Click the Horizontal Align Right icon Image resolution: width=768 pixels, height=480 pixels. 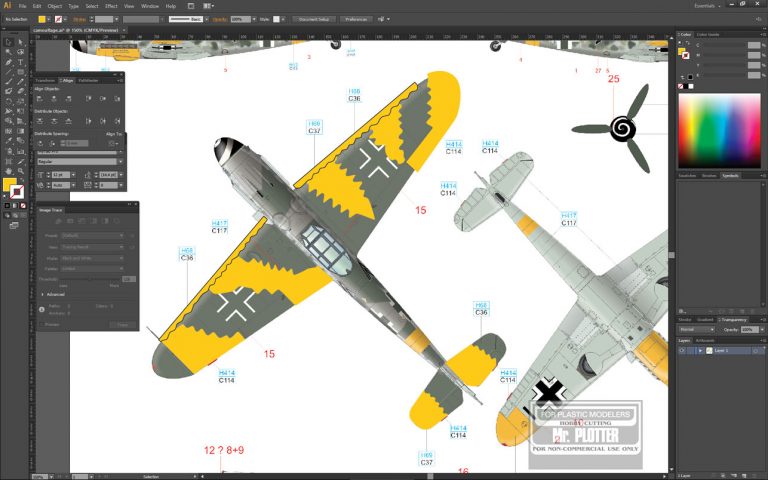[68, 98]
